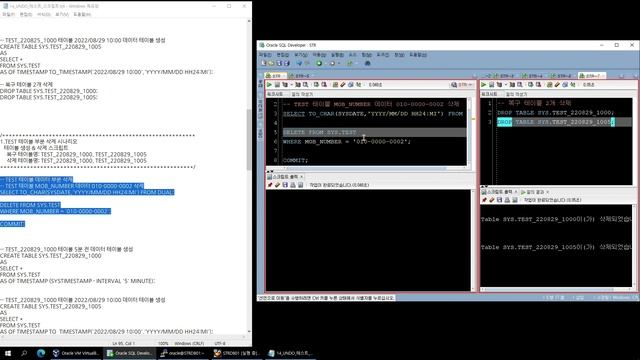Open 보기 menu in SQL Developer
The image size is (640, 360).
301,55
